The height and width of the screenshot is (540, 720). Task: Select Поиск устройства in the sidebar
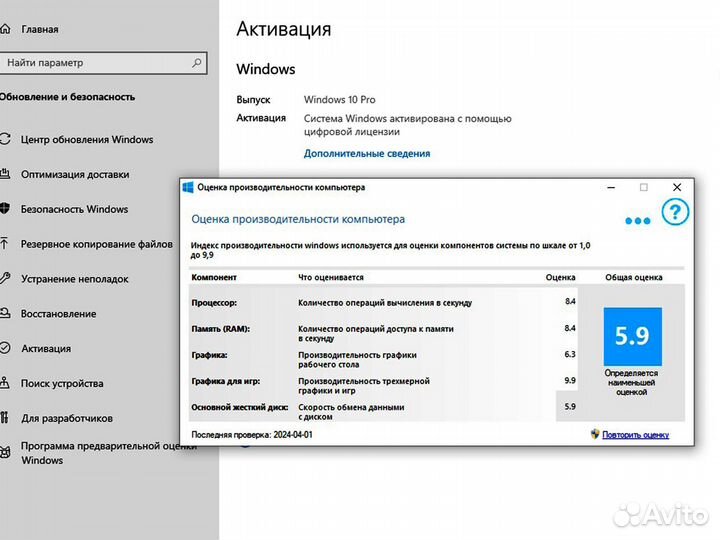click(61, 383)
